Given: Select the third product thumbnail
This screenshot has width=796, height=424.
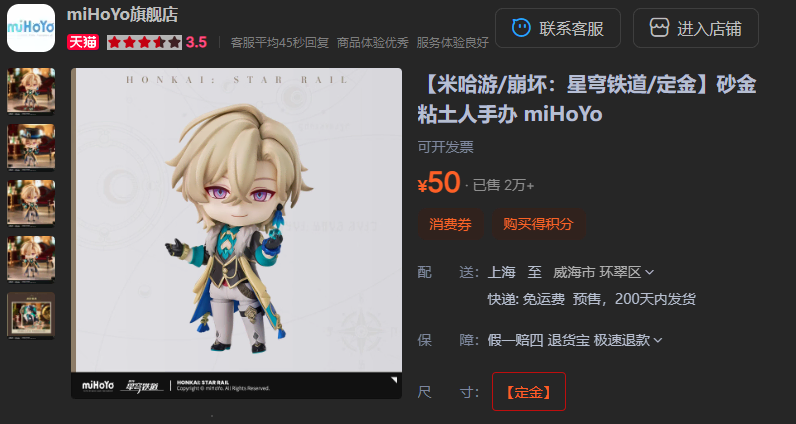Looking at the screenshot, I should tap(31, 203).
